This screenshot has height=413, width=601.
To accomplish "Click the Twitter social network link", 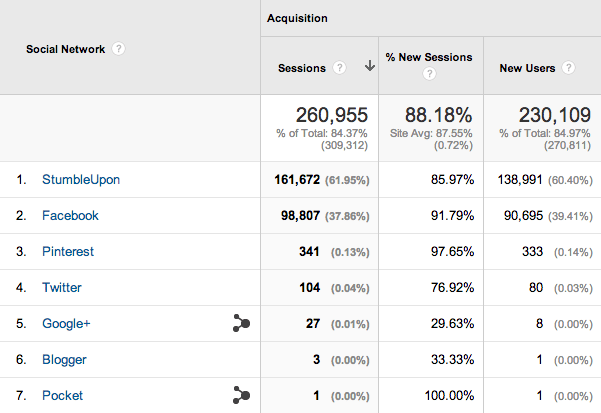I will [x=61, y=288].
